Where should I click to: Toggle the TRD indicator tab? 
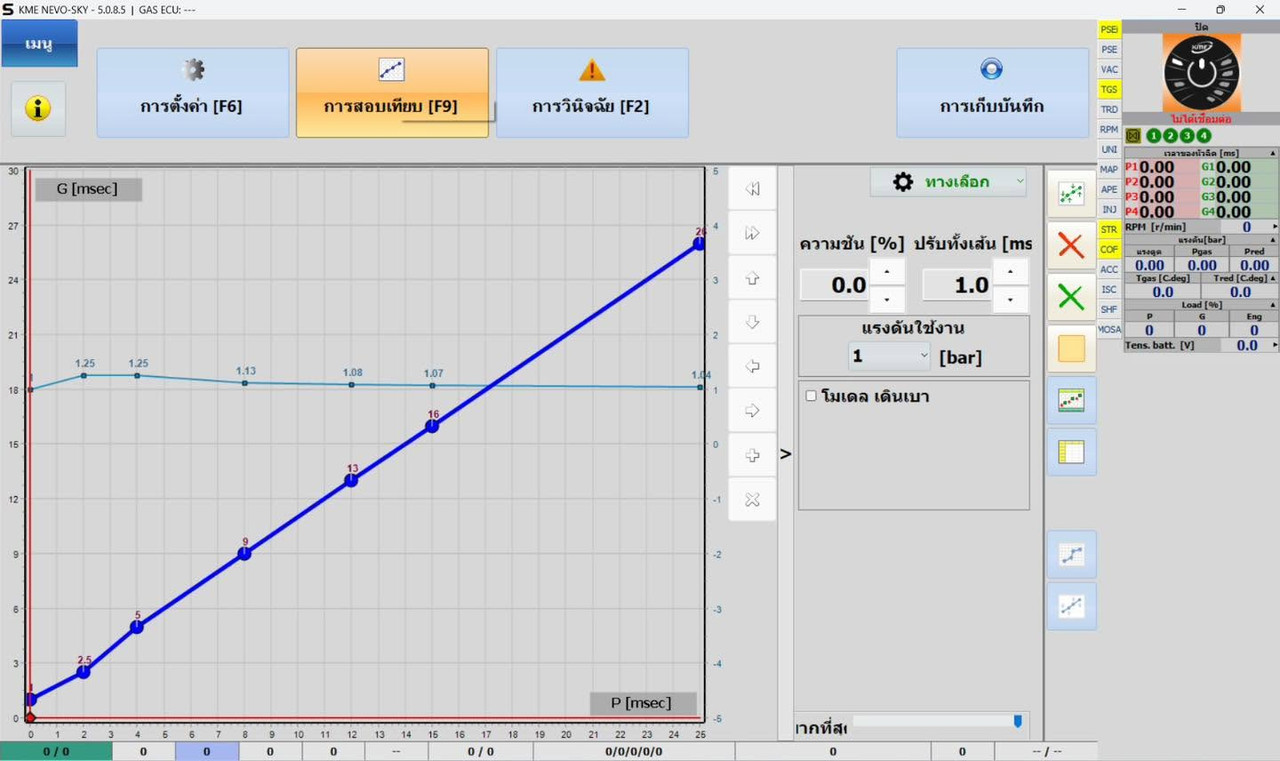[1109, 109]
